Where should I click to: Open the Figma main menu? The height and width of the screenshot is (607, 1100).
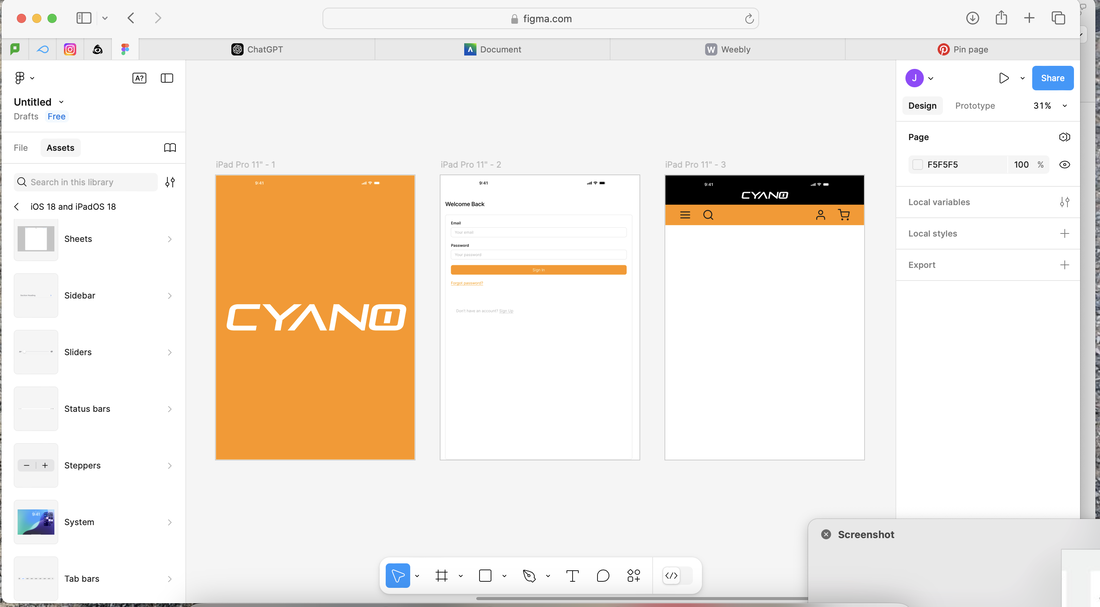pyautogui.click(x=23, y=78)
